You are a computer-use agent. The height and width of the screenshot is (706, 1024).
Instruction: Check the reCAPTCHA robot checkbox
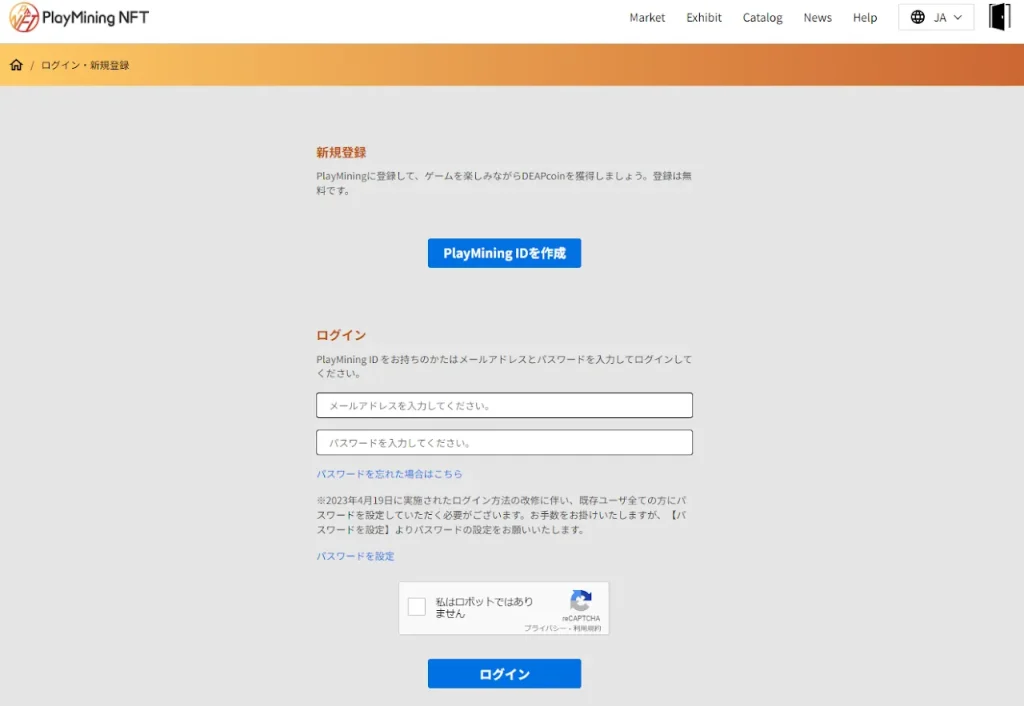[417, 607]
